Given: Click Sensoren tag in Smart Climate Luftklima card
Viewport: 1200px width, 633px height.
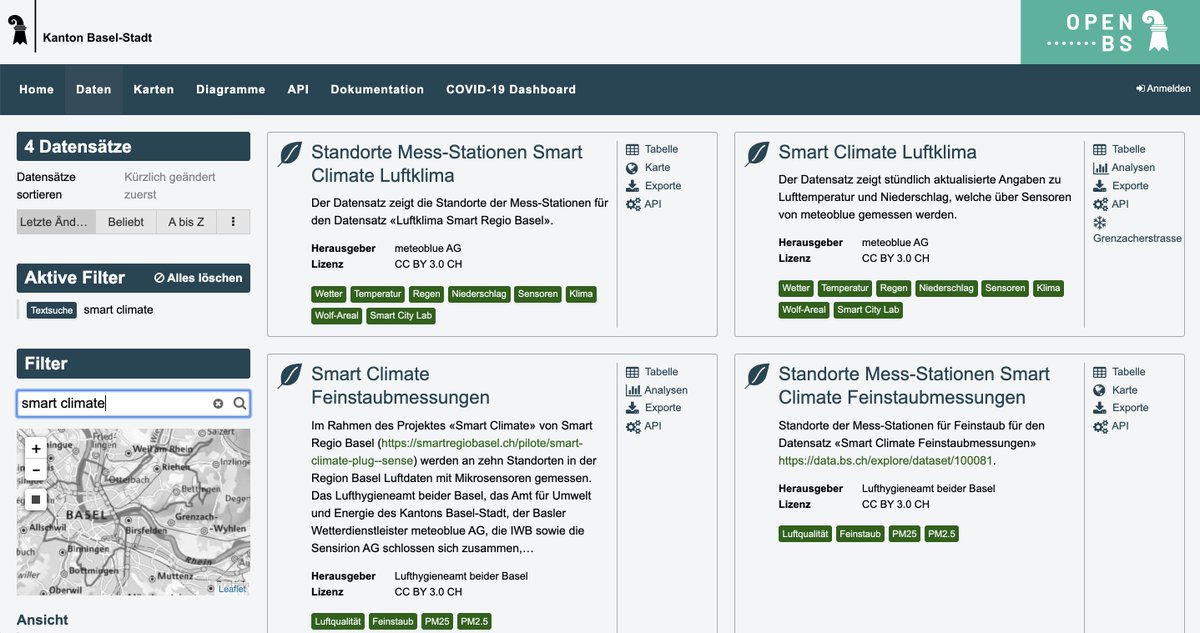Looking at the screenshot, I should coord(1005,288).
